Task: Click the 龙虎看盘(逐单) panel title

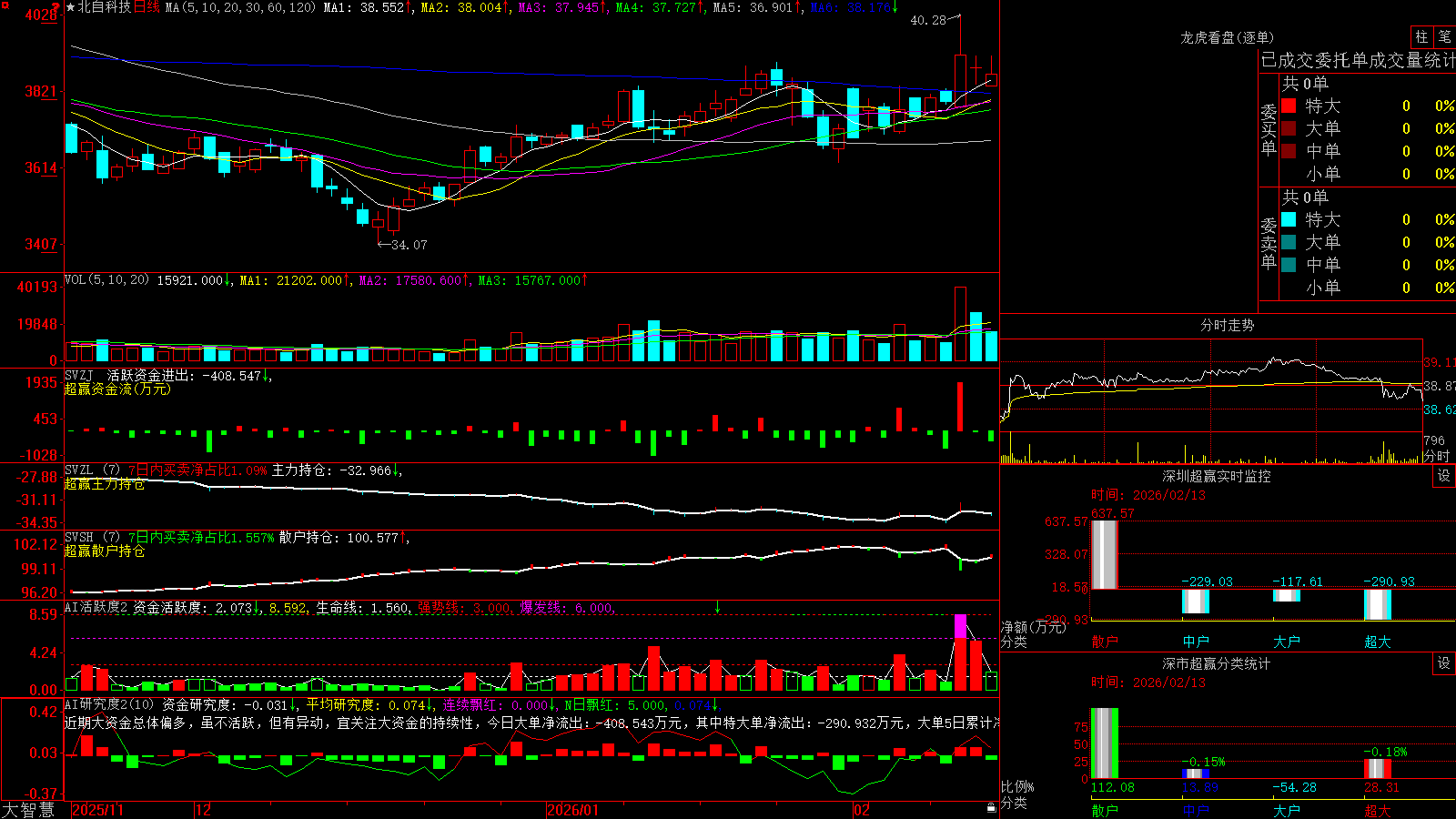Action: coord(1227,37)
